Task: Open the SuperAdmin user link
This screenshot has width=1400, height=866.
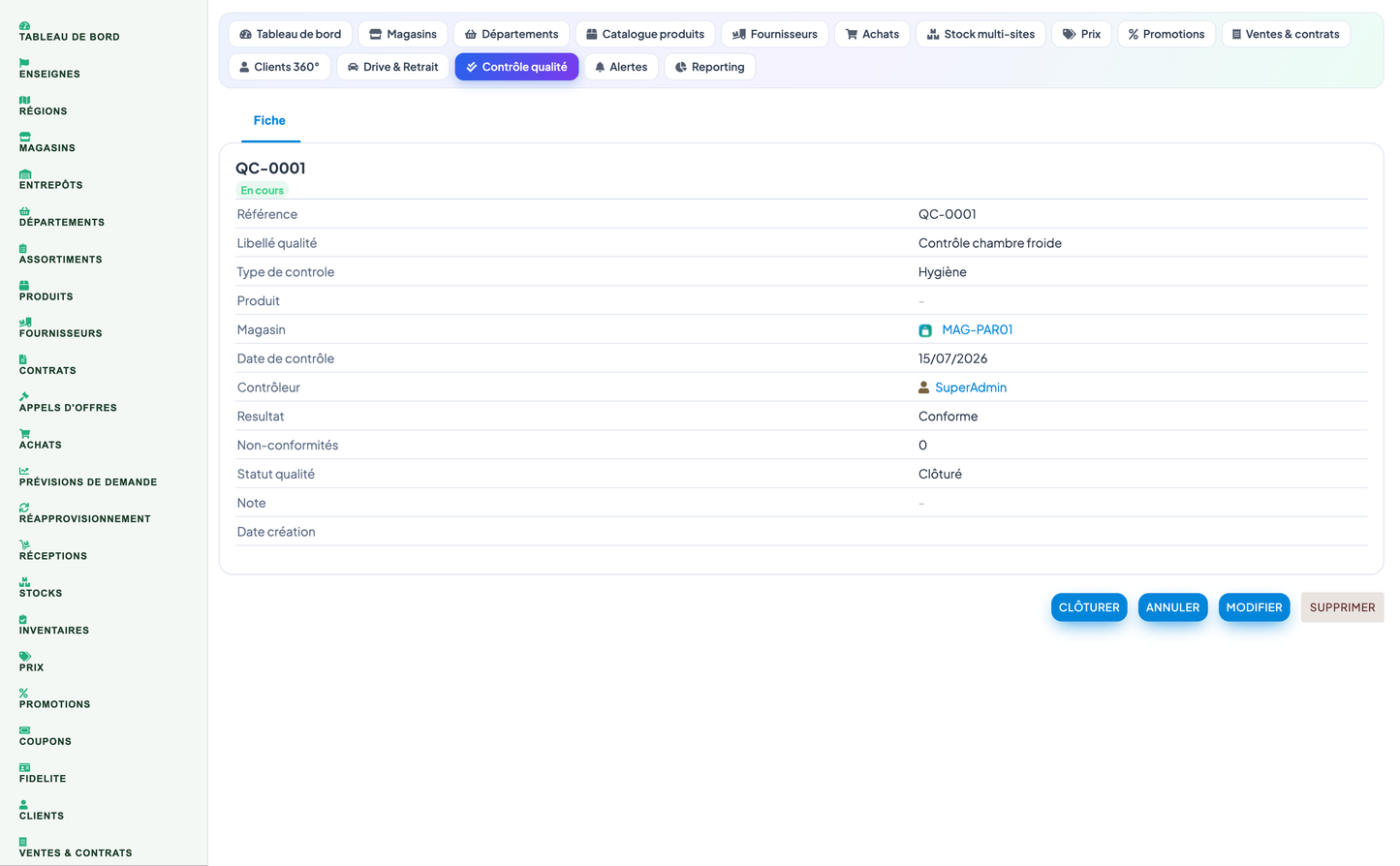Action: (970, 387)
